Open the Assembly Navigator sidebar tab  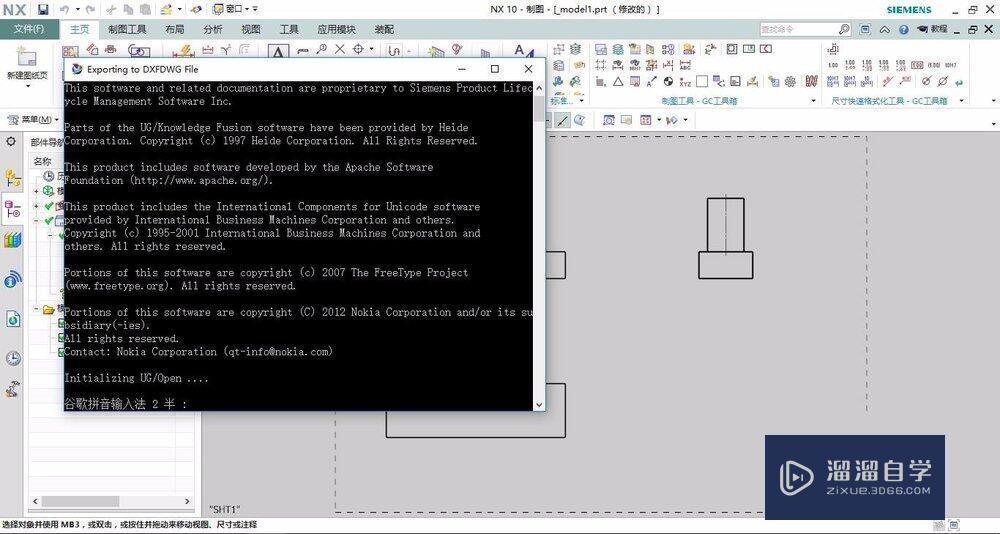[x=12, y=178]
